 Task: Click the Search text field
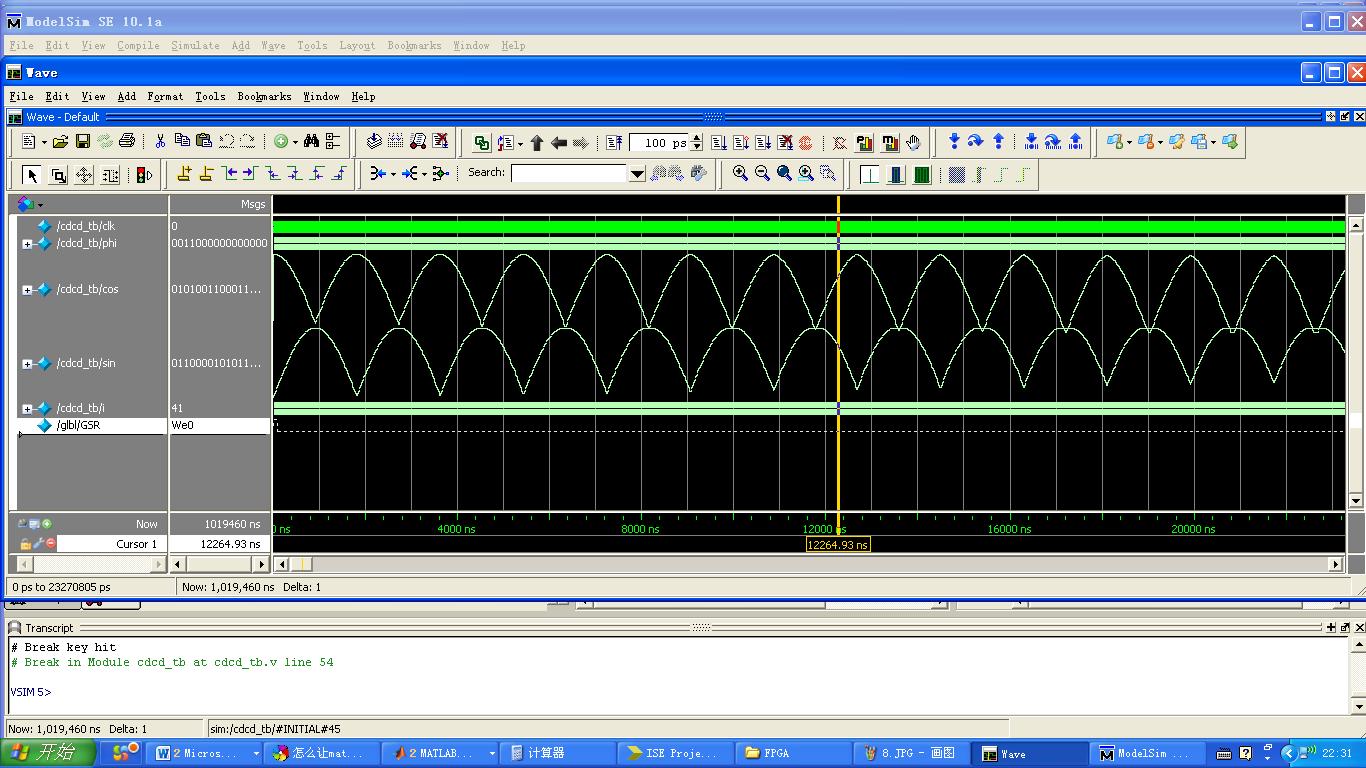(569, 173)
